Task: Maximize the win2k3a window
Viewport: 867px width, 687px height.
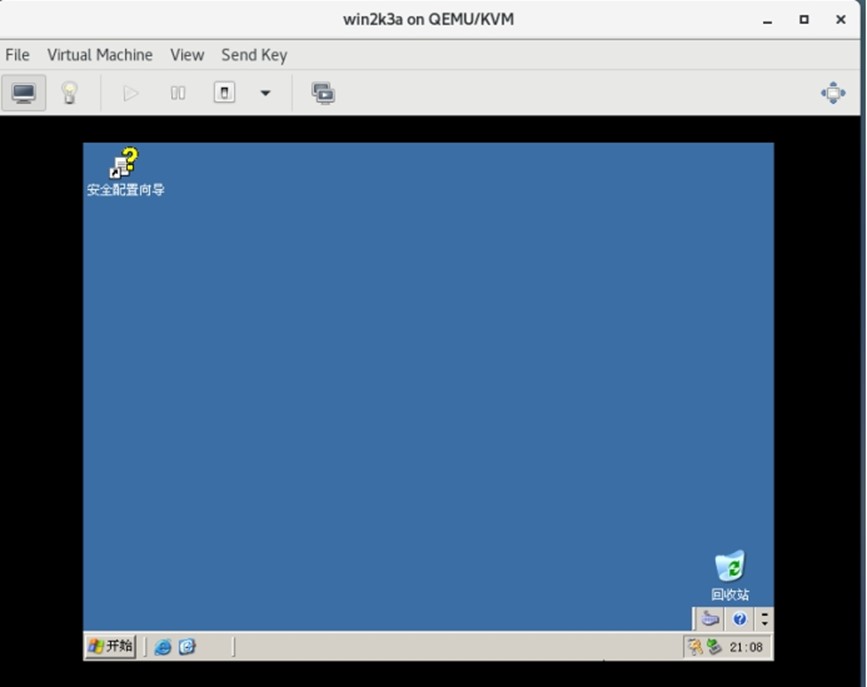Action: (x=804, y=20)
